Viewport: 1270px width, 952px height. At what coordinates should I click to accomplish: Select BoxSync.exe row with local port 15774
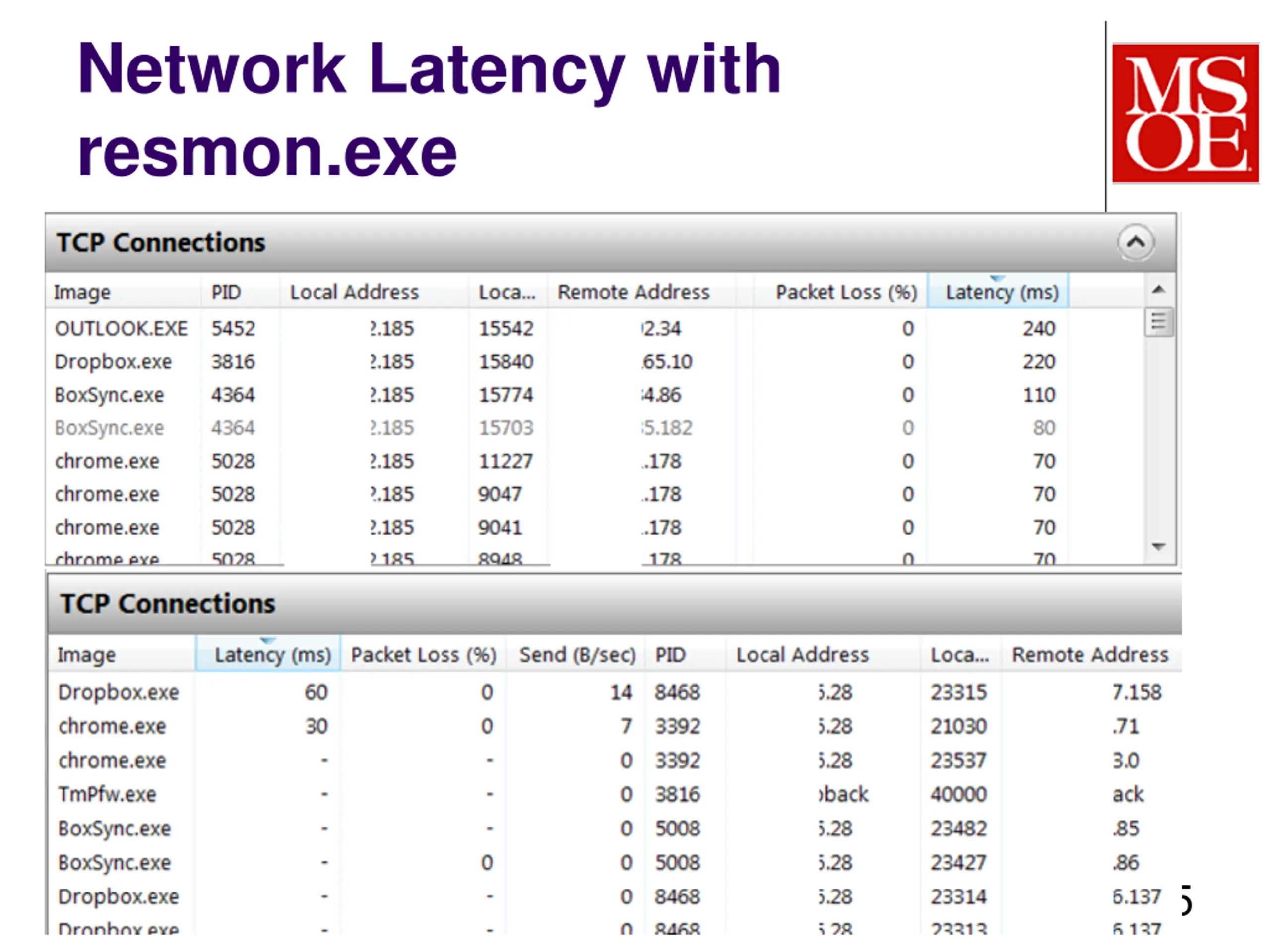tap(594, 395)
